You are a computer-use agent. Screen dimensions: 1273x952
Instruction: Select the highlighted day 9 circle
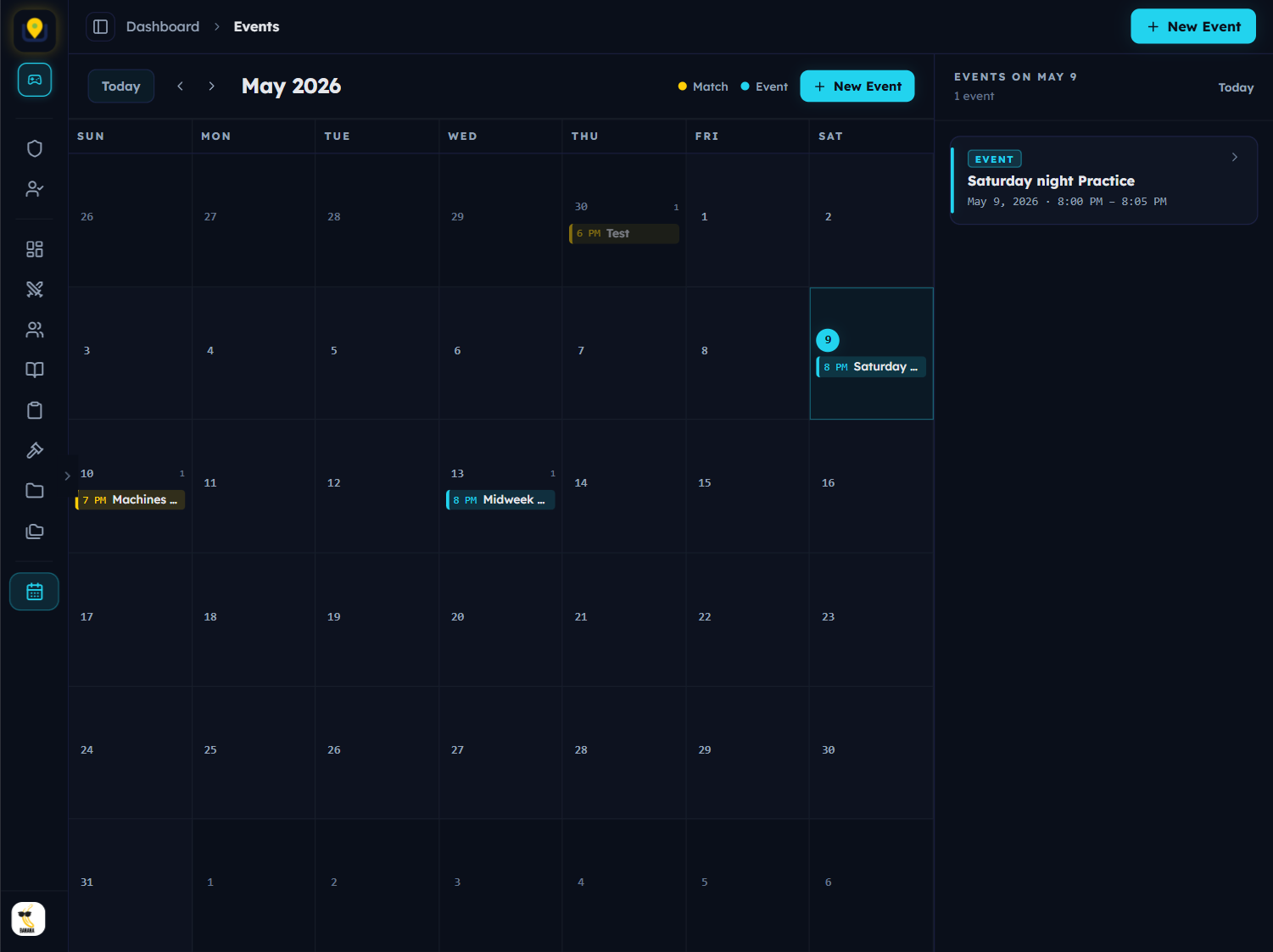tap(828, 340)
